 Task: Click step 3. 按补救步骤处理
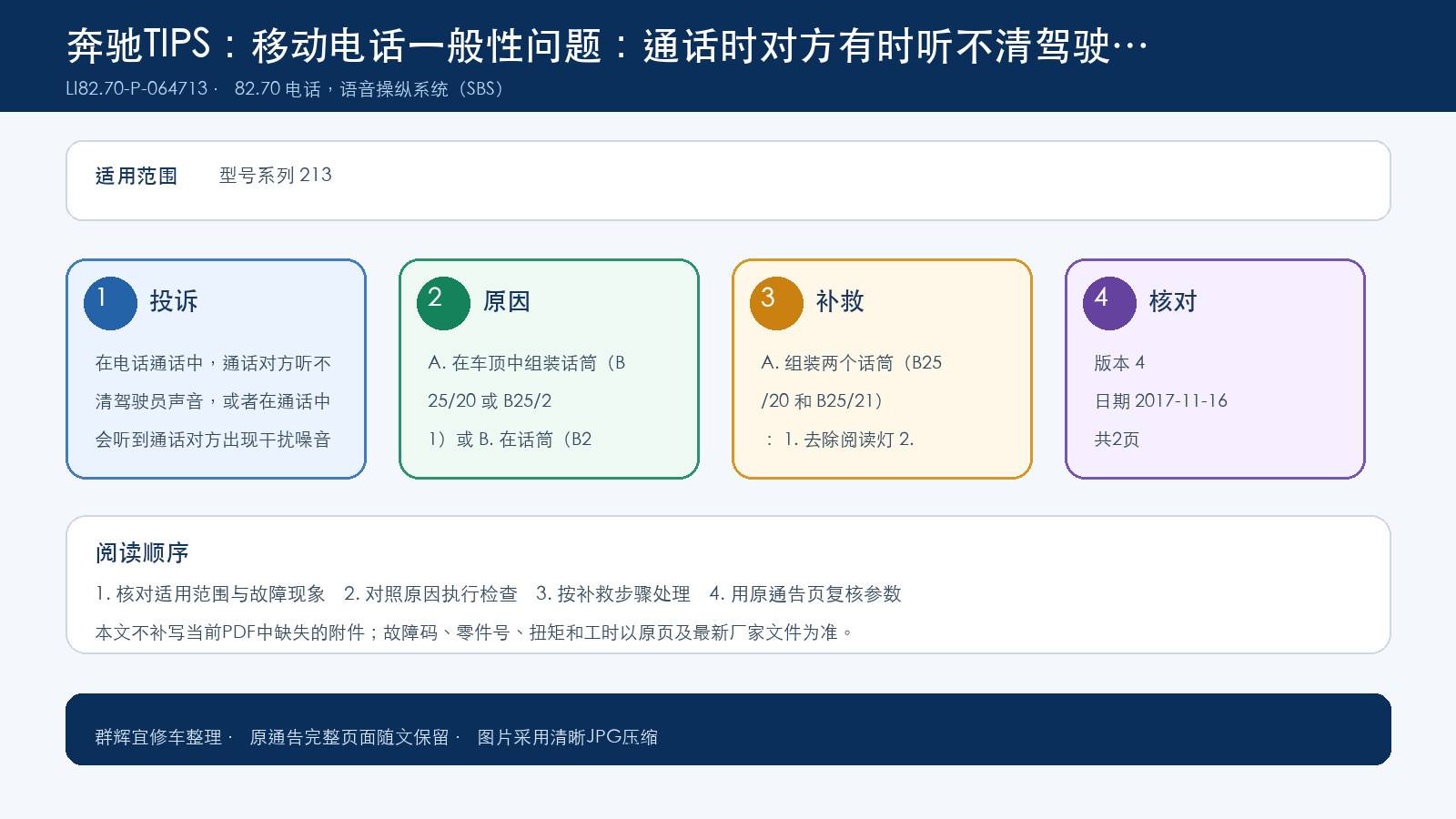(613, 594)
